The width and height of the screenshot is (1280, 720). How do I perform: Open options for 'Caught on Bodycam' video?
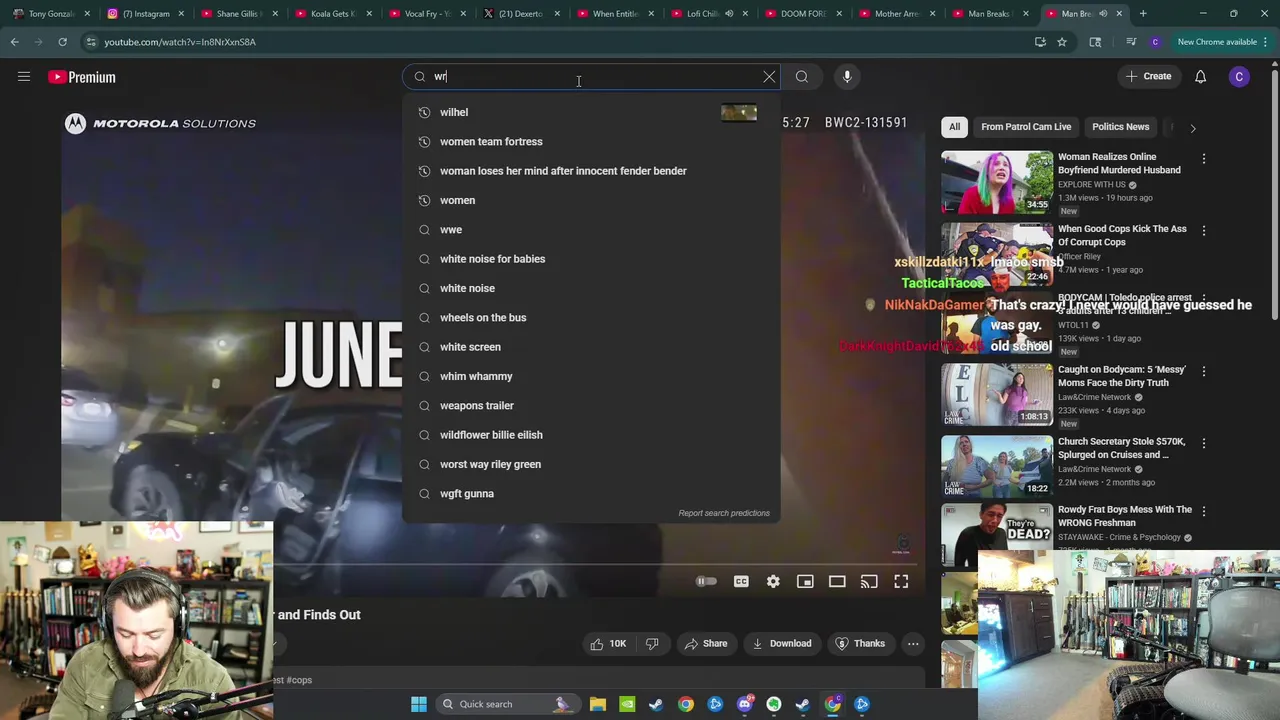click(1204, 371)
